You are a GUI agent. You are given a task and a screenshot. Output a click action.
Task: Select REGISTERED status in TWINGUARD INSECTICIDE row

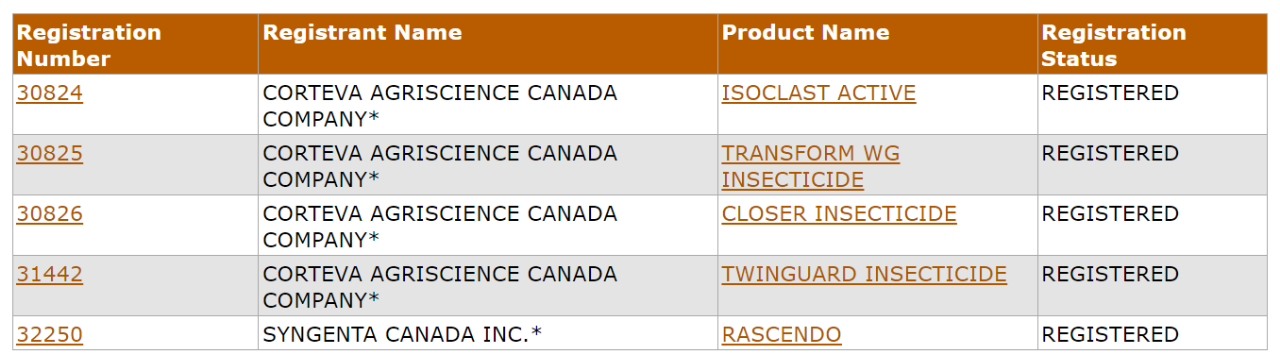point(1152,286)
